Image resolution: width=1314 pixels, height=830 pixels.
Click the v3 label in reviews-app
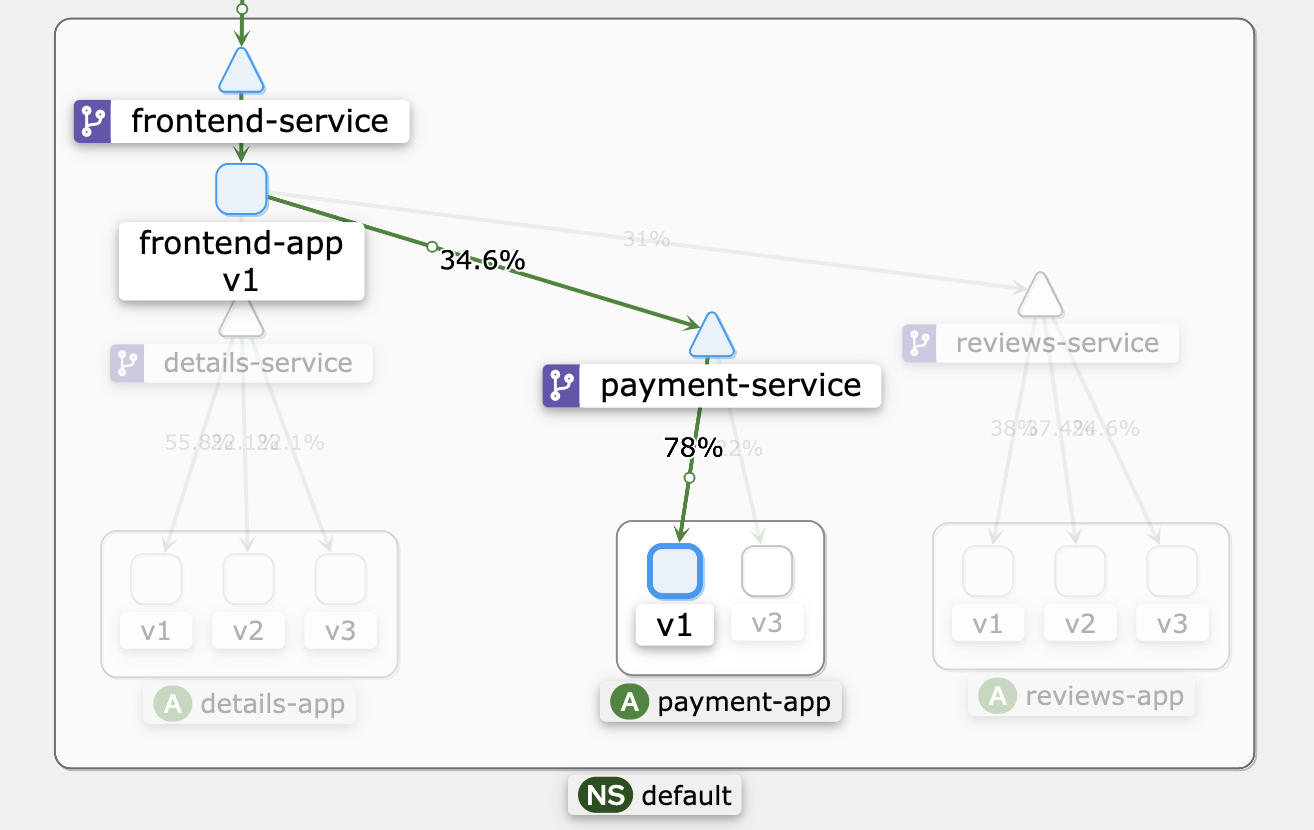tap(1172, 624)
